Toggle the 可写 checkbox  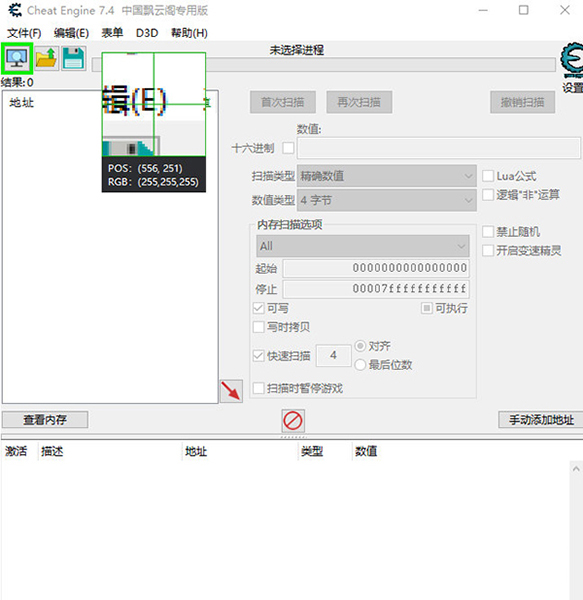pyautogui.click(x=259, y=308)
